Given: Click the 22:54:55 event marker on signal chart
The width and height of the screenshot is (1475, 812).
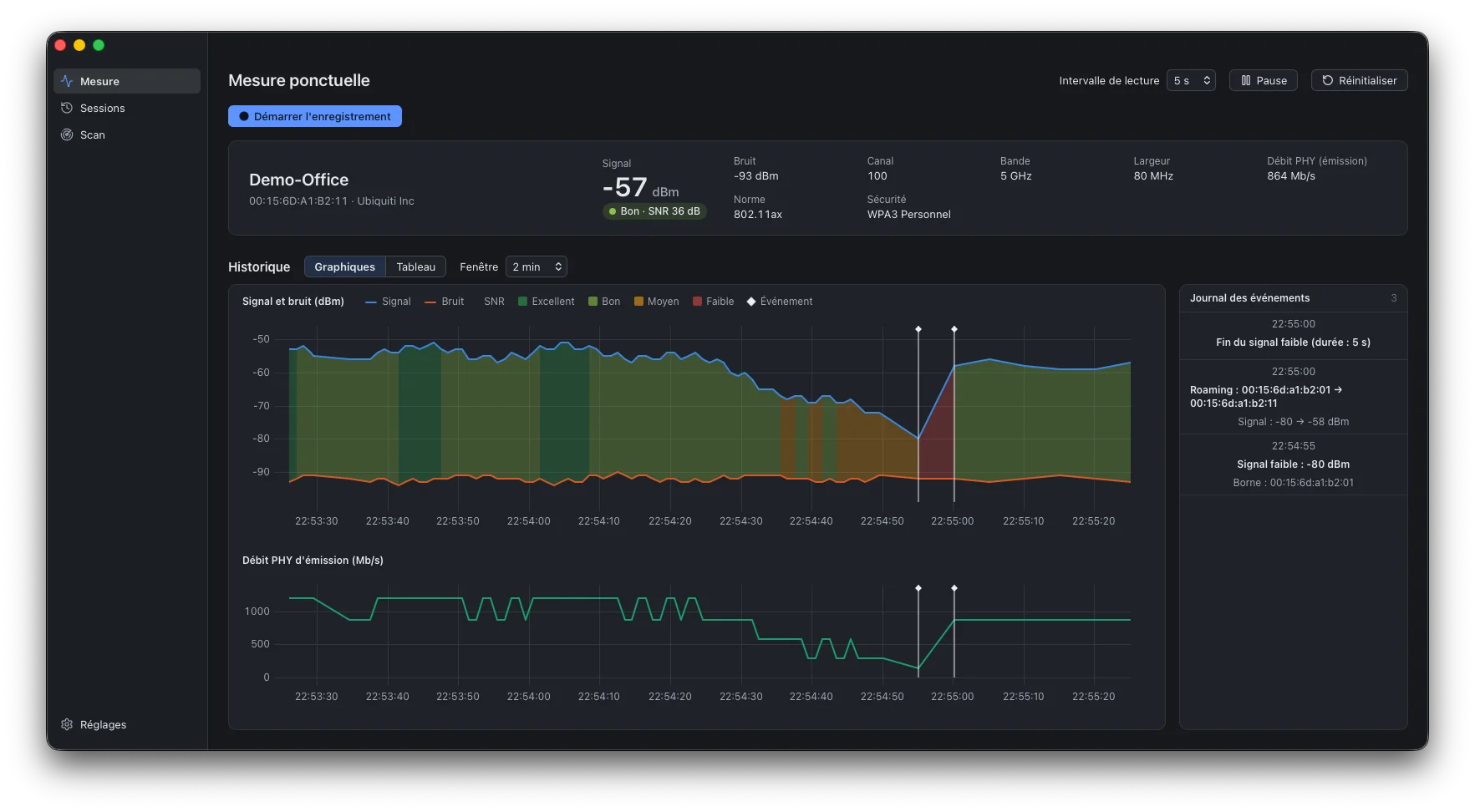Looking at the screenshot, I should (918, 329).
